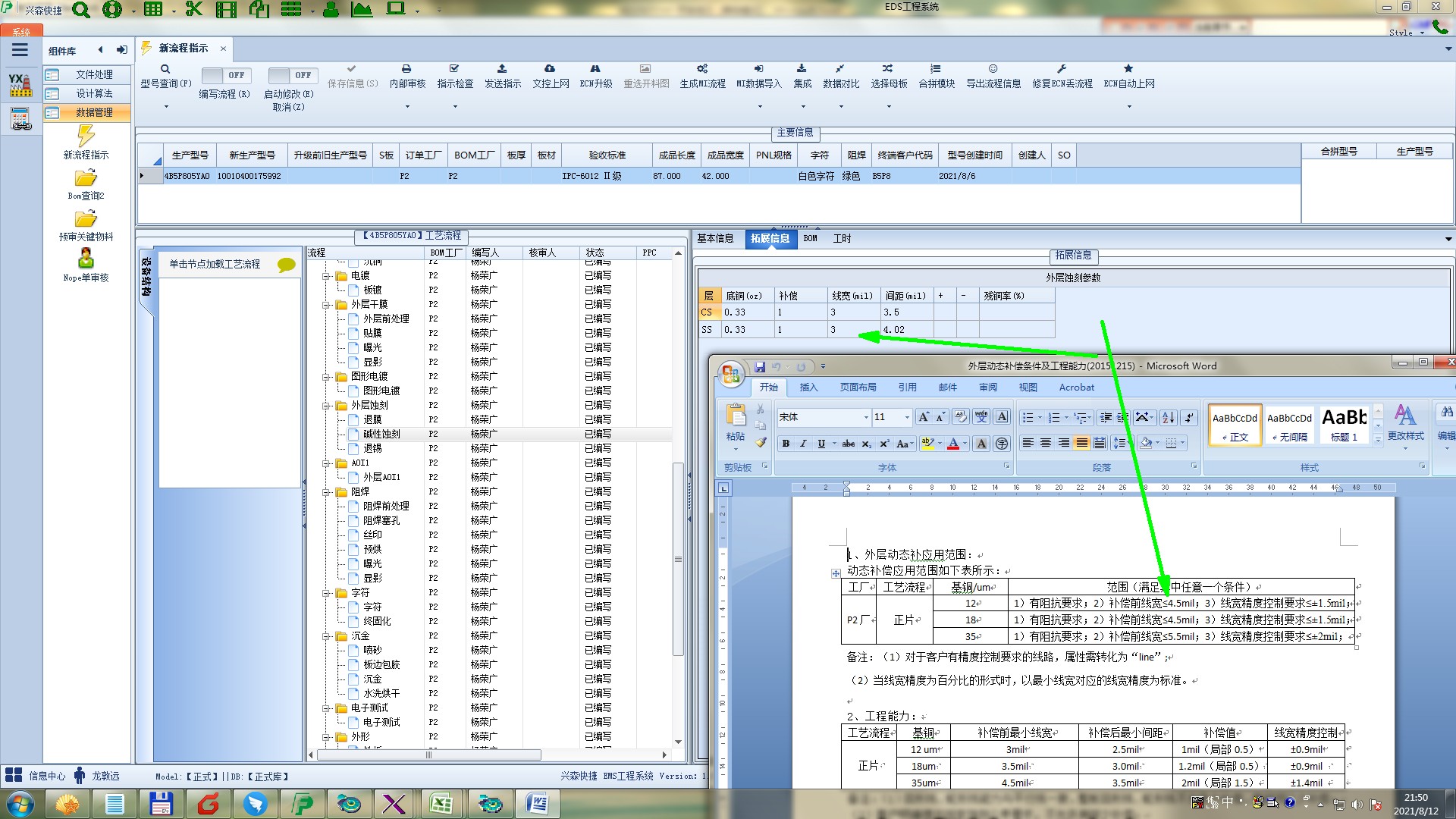The image size is (1456, 819).
Task: Click the 生成MI流程 gear icon
Action: 702,69
